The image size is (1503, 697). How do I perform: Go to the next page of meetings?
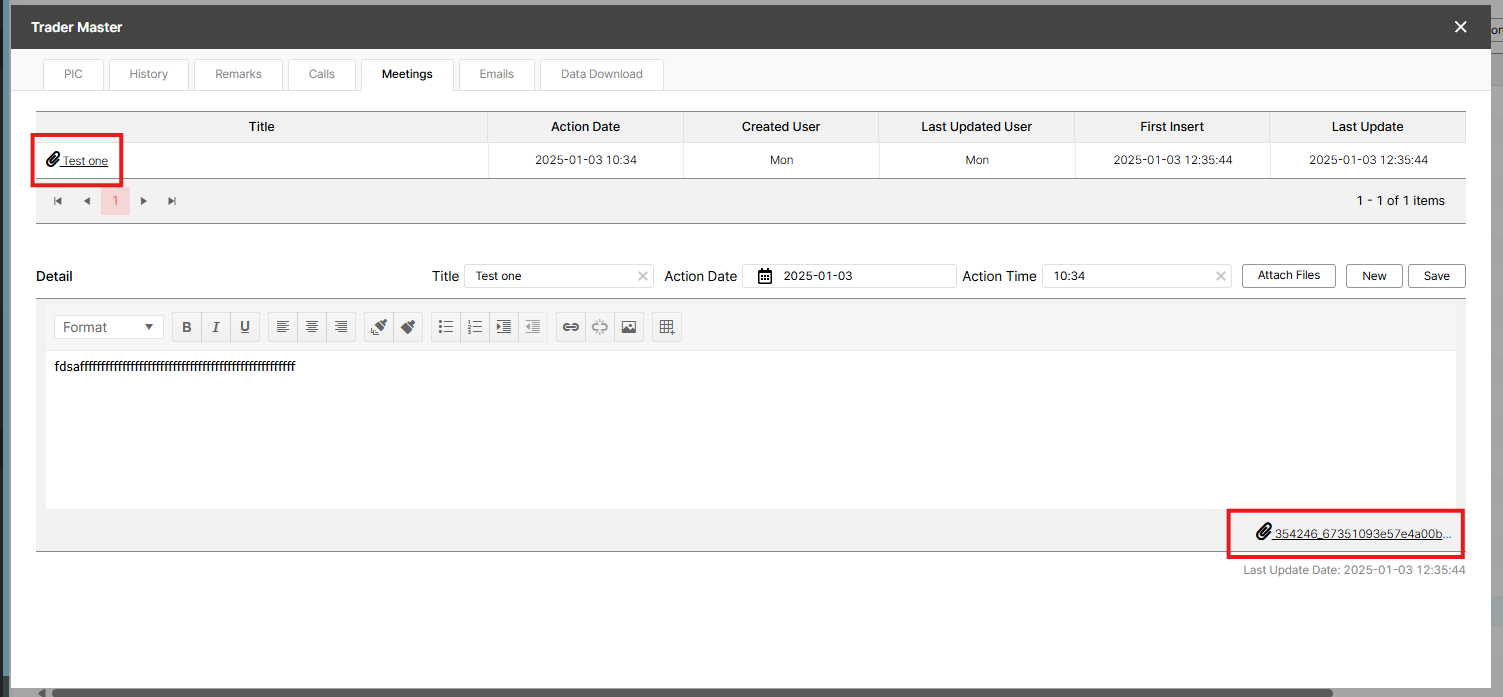pos(144,201)
